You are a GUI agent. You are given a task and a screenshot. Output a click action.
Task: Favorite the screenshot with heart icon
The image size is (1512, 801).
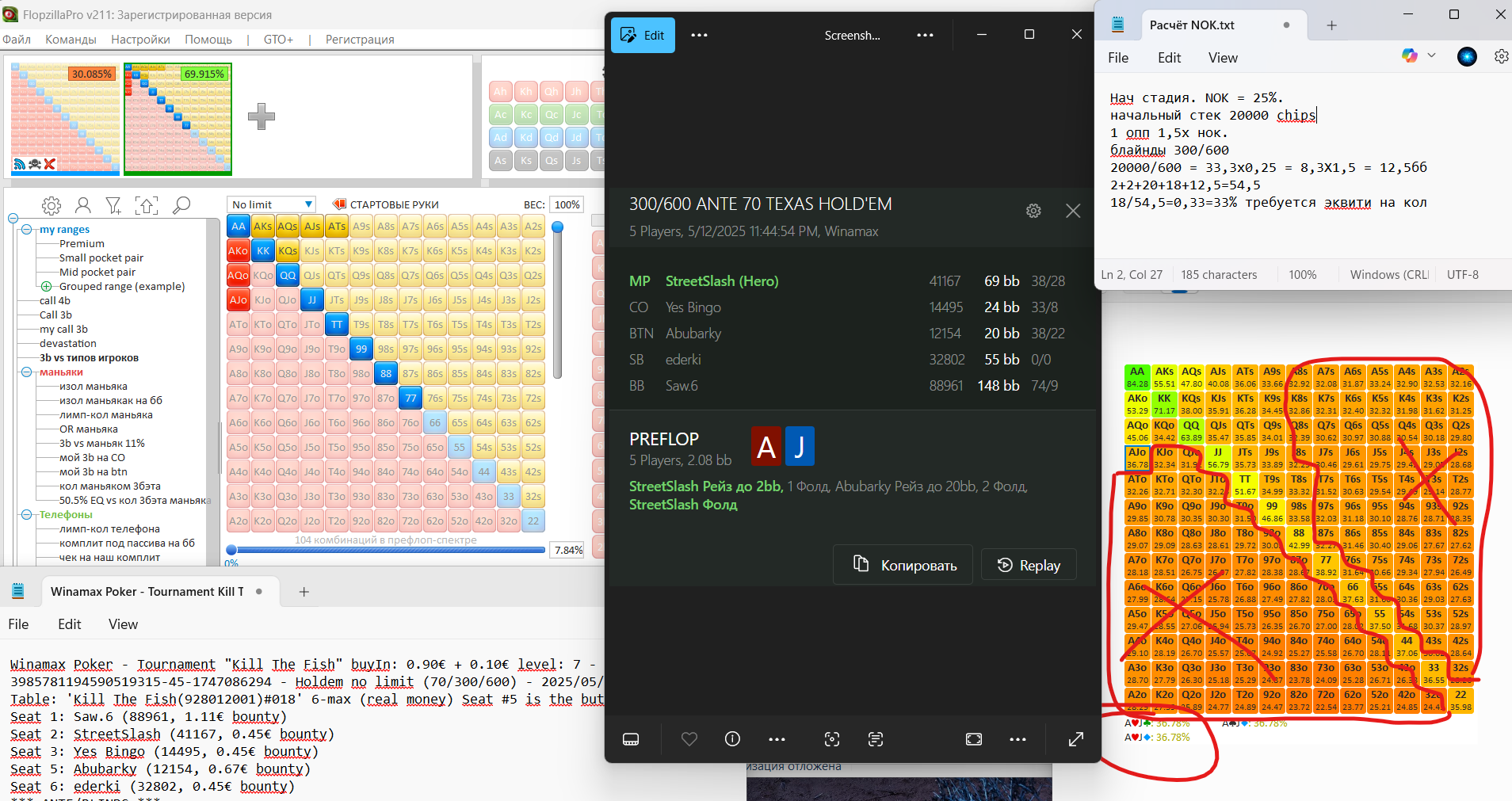(x=689, y=739)
